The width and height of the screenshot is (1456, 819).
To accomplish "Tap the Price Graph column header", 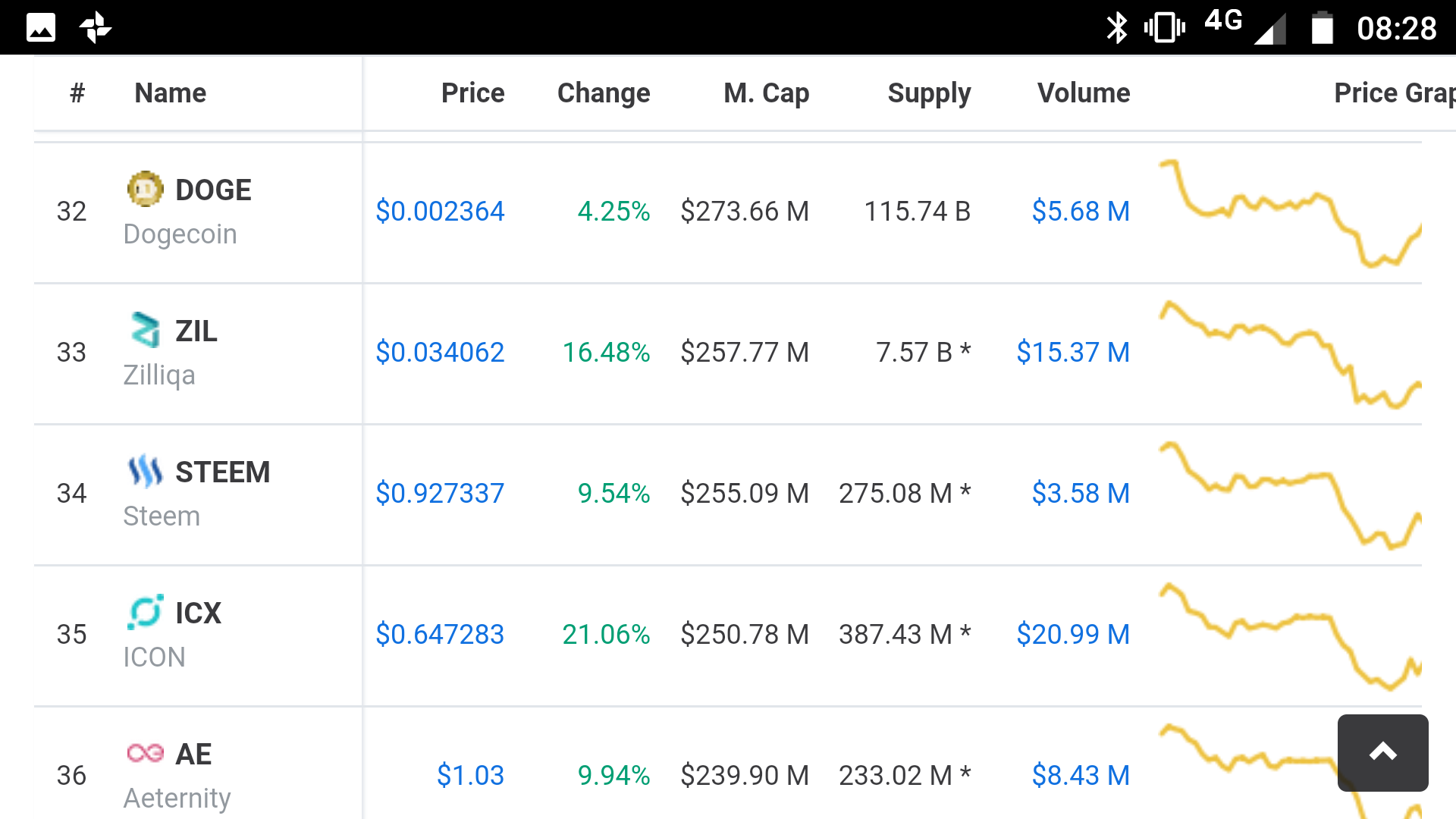I will pyautogui.click(x=1395, y=93).
